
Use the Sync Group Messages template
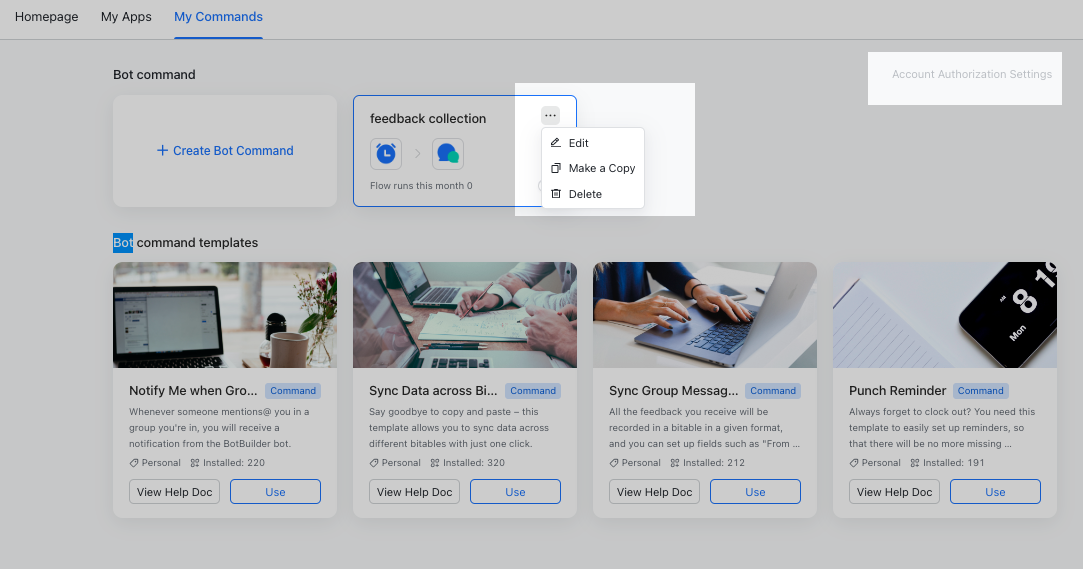click(x=755, y=492)
